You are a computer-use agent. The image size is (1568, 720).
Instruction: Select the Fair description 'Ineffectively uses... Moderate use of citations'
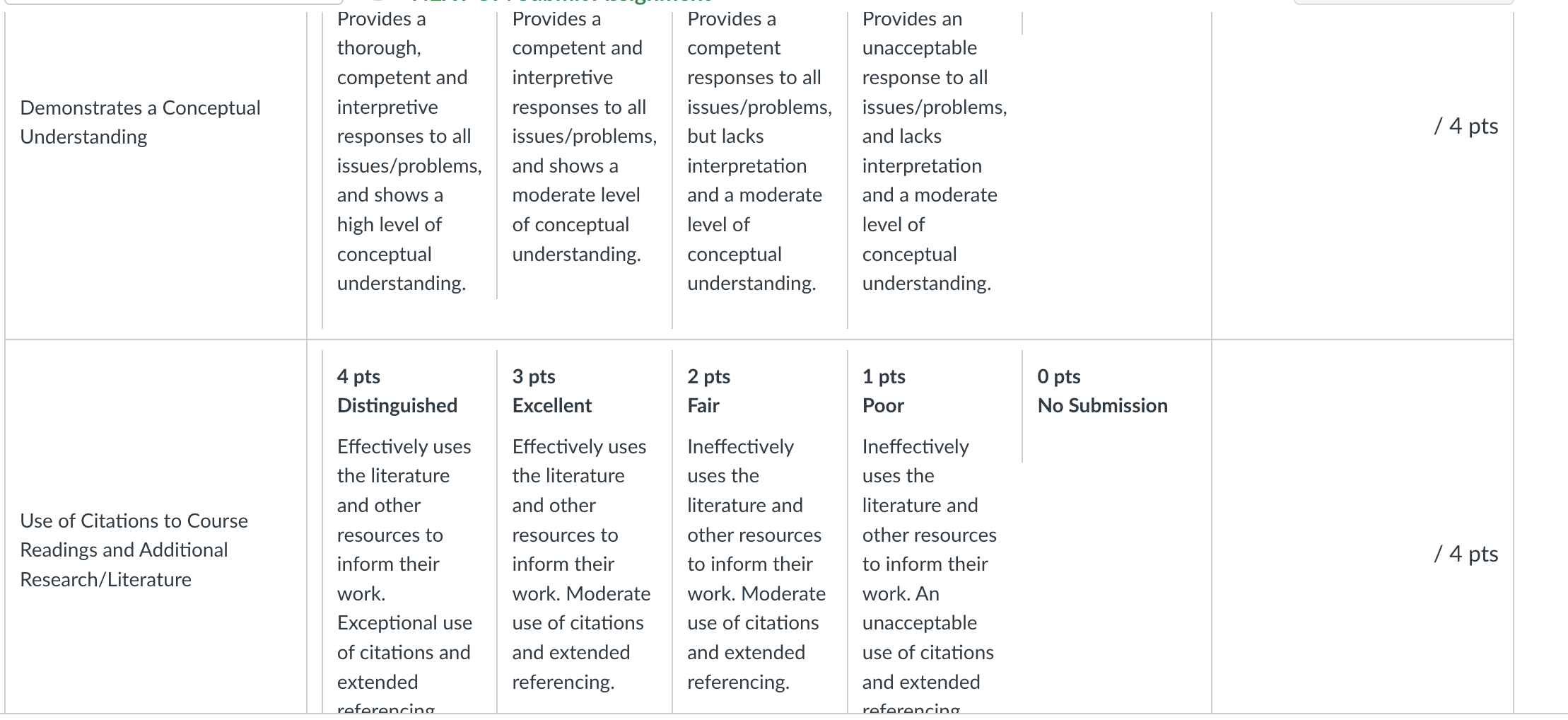[756, 564]
